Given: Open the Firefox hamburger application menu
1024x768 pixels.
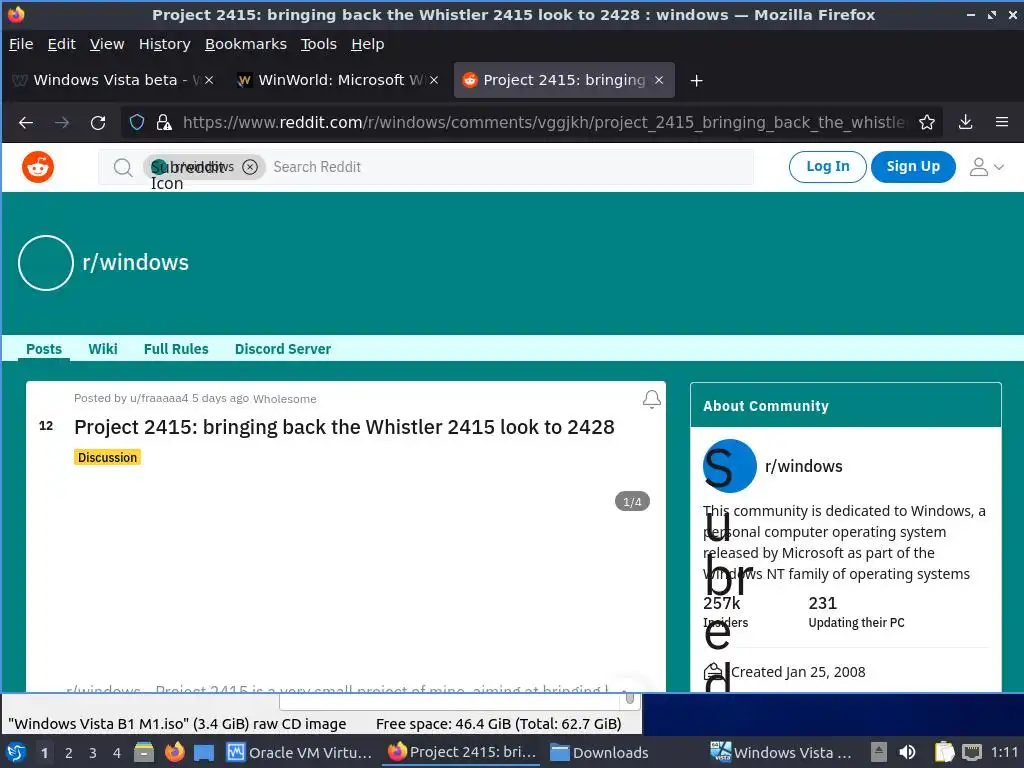Looking at the screenshot, I should click(1002, 122).
